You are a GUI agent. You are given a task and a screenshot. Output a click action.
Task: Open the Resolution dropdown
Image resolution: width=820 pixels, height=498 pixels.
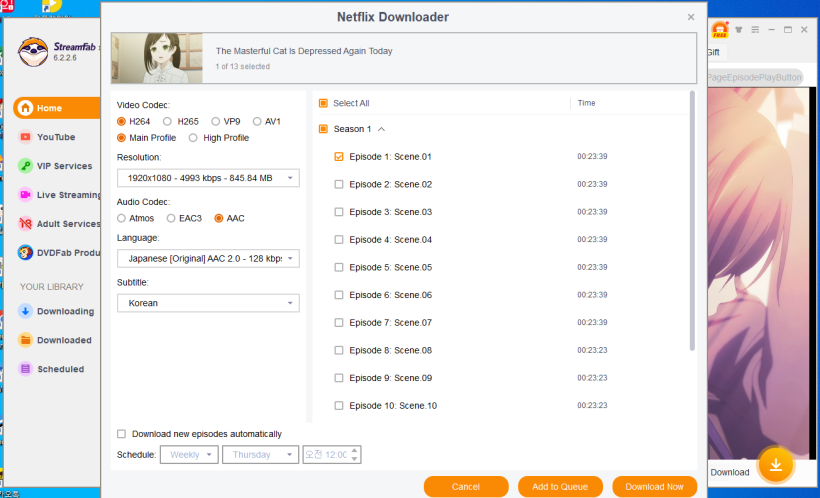tap(208, 178)
